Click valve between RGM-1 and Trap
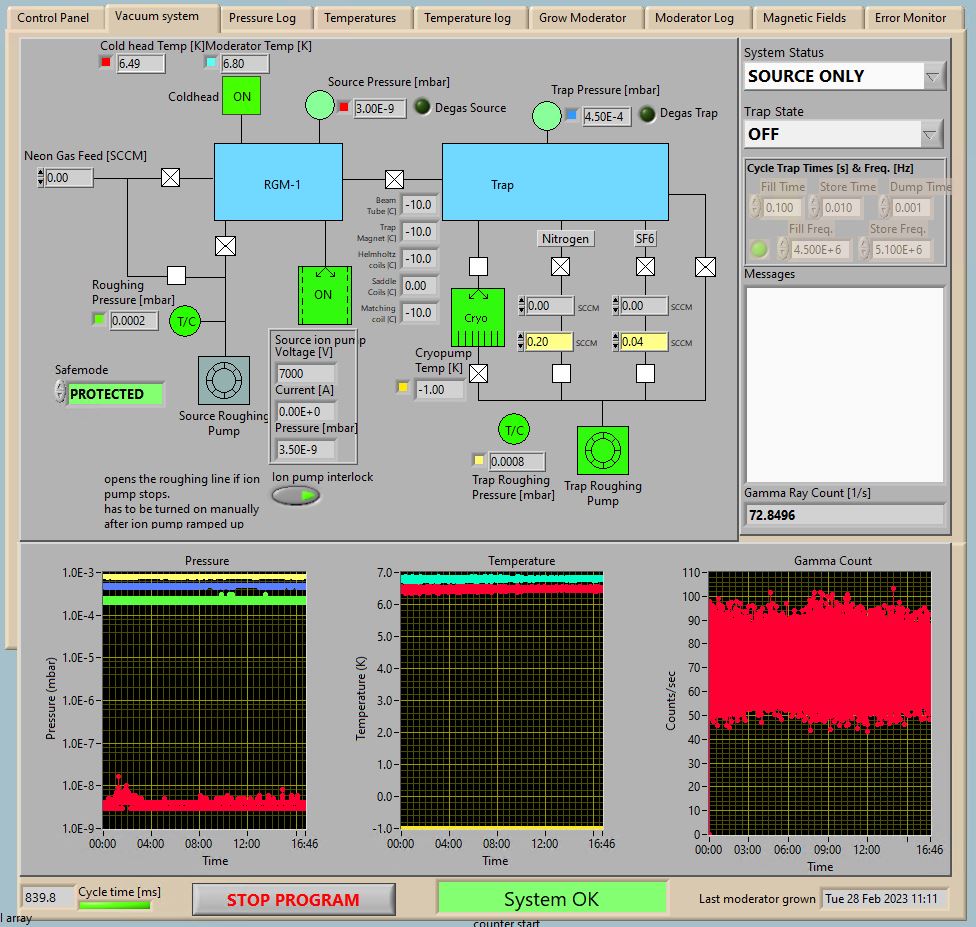 [394, 180]
